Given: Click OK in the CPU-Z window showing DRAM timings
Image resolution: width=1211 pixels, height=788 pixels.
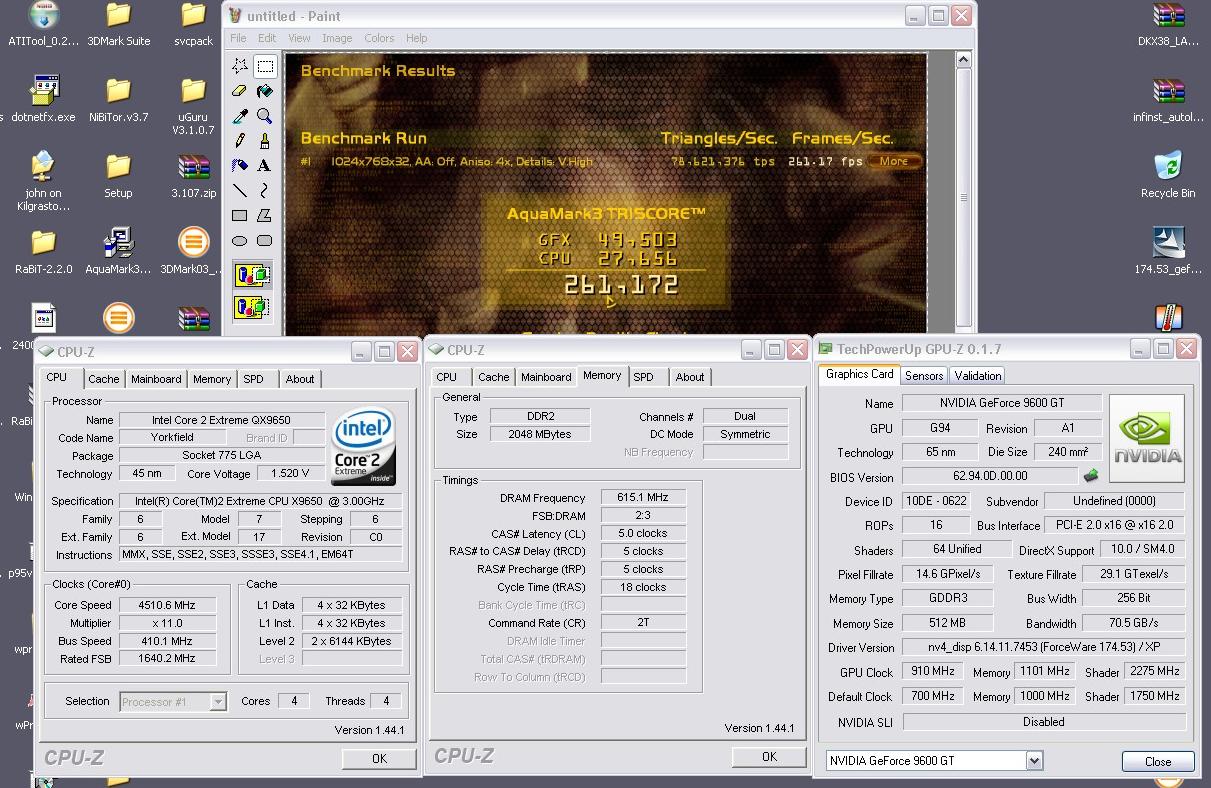Looking at the screenshot, I should point(769,756).
